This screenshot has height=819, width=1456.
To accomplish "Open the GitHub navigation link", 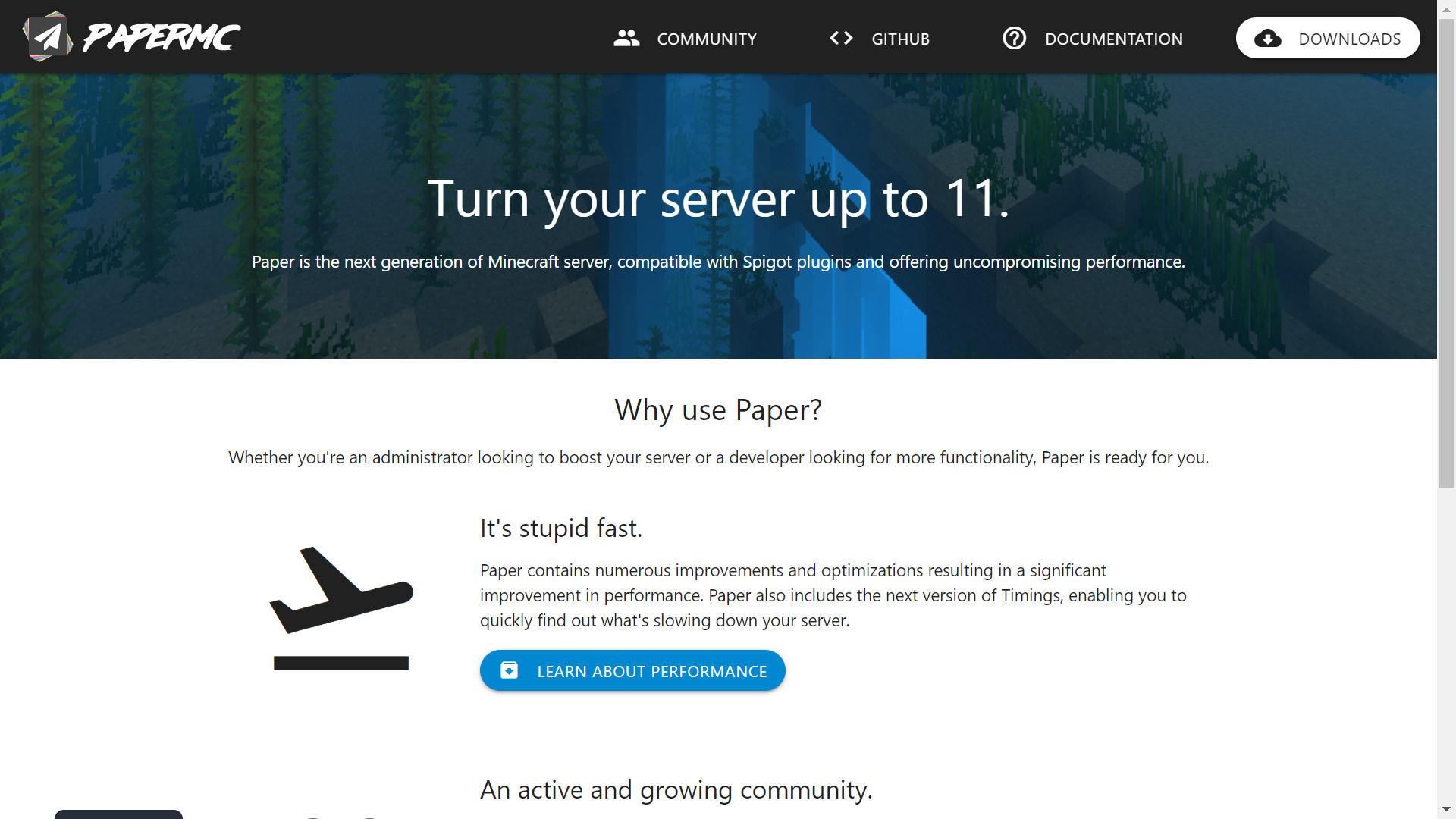I will (900, 39).
